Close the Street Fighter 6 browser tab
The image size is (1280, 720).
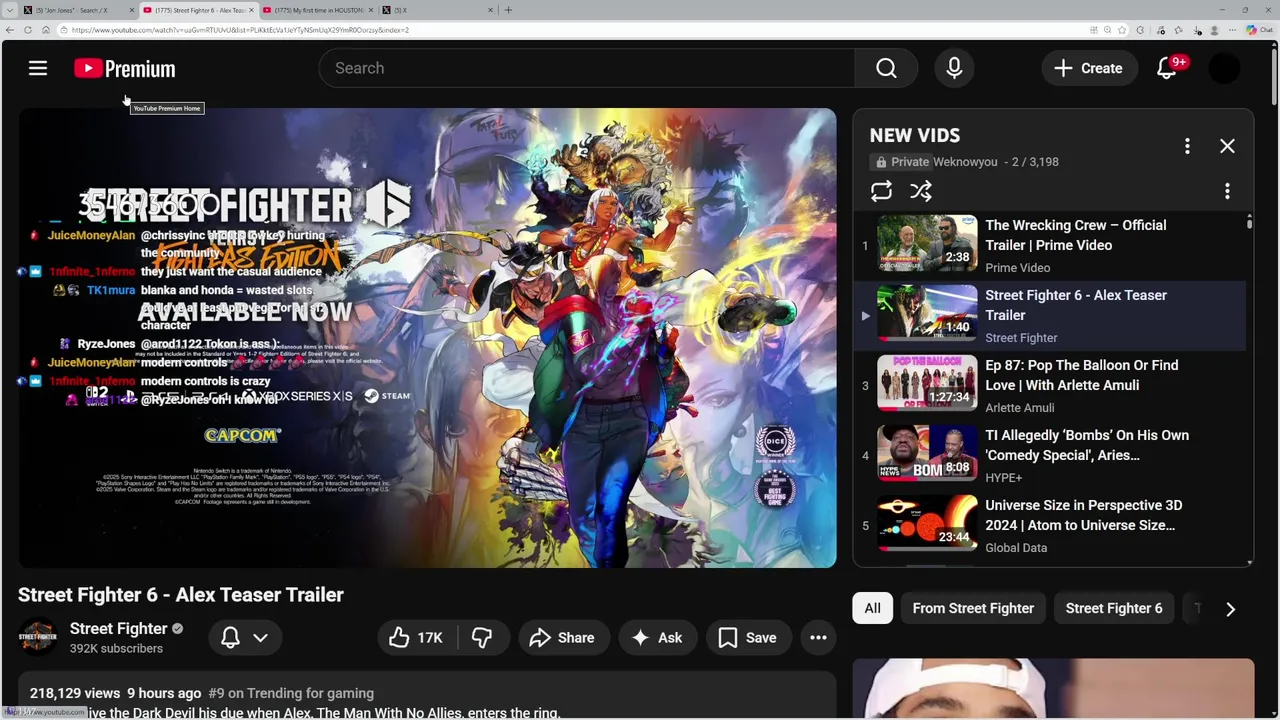pos(251,10)
